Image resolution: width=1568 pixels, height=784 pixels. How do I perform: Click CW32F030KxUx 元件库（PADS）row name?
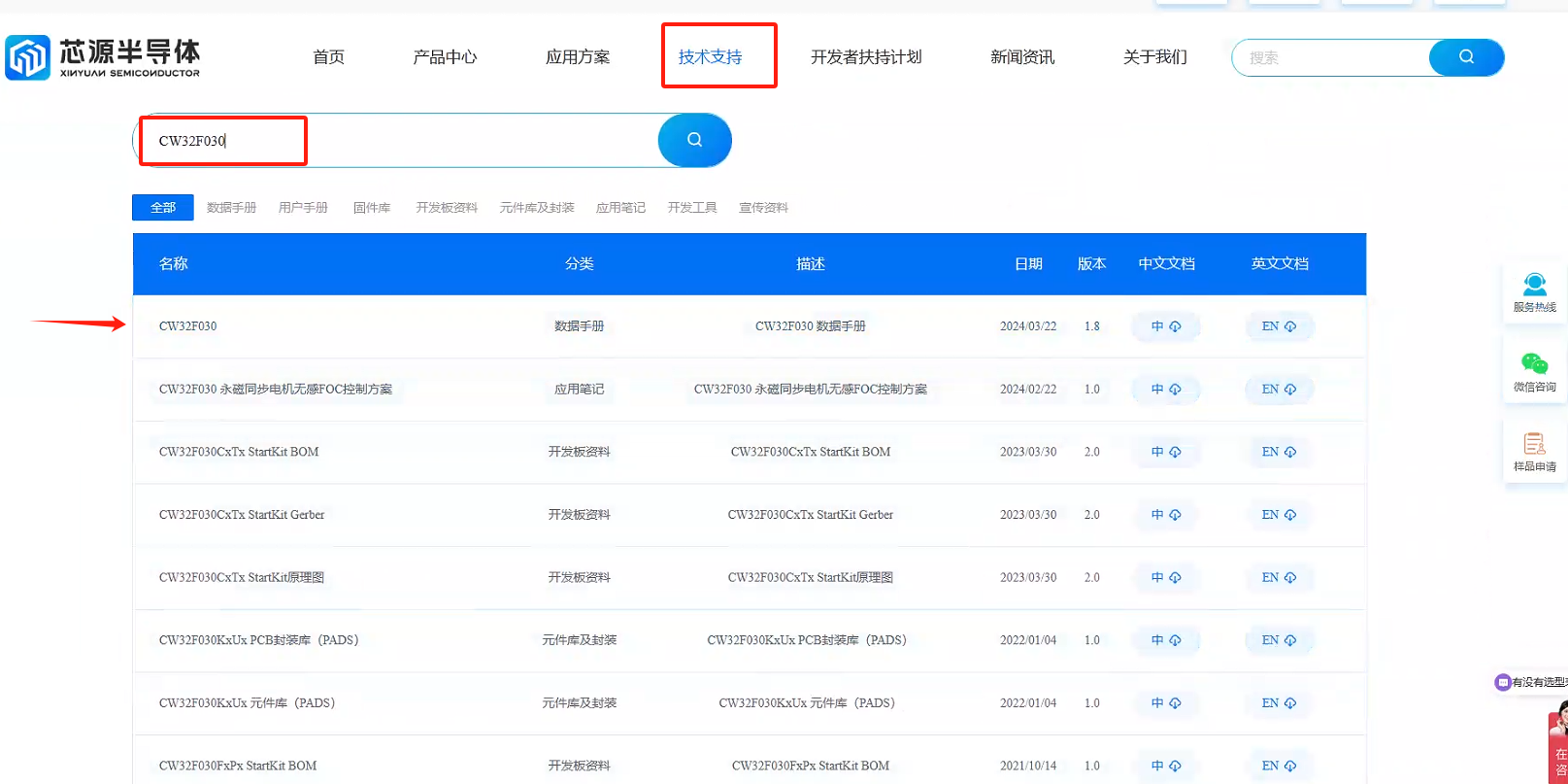pos(248,703)
